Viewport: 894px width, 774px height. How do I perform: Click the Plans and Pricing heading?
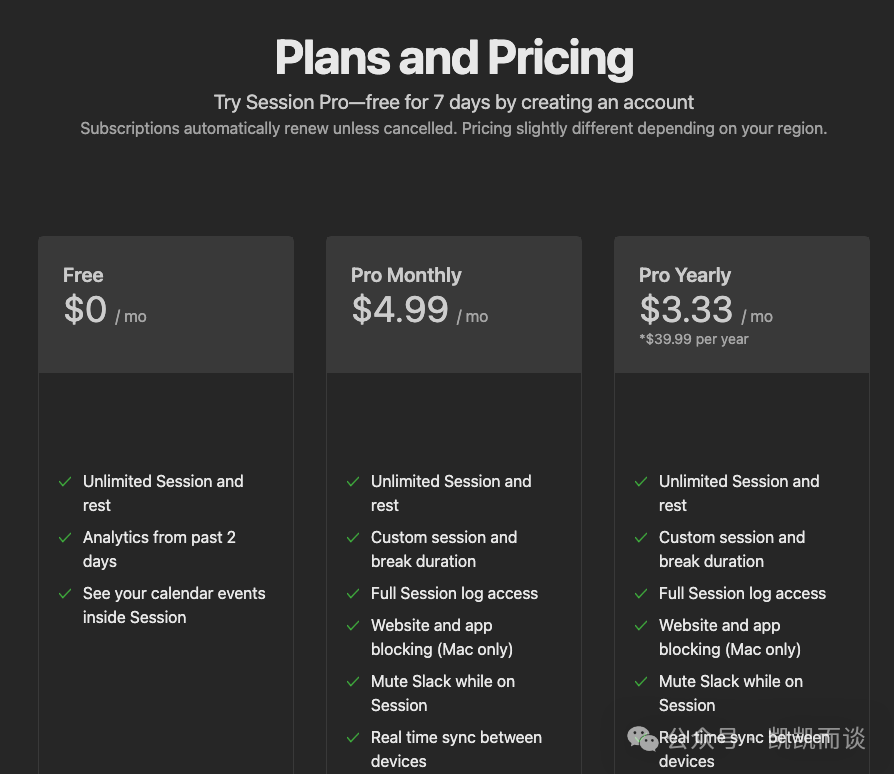(x=454, y=58)
